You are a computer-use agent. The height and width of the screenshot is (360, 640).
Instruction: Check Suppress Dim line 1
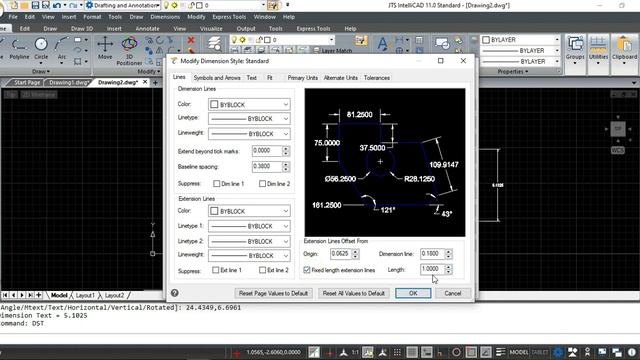217,184
